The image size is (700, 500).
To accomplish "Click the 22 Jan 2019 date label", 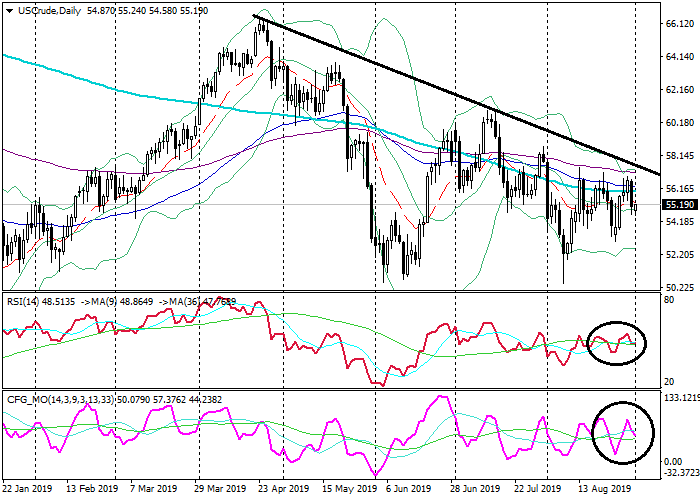I will [30, 490].
